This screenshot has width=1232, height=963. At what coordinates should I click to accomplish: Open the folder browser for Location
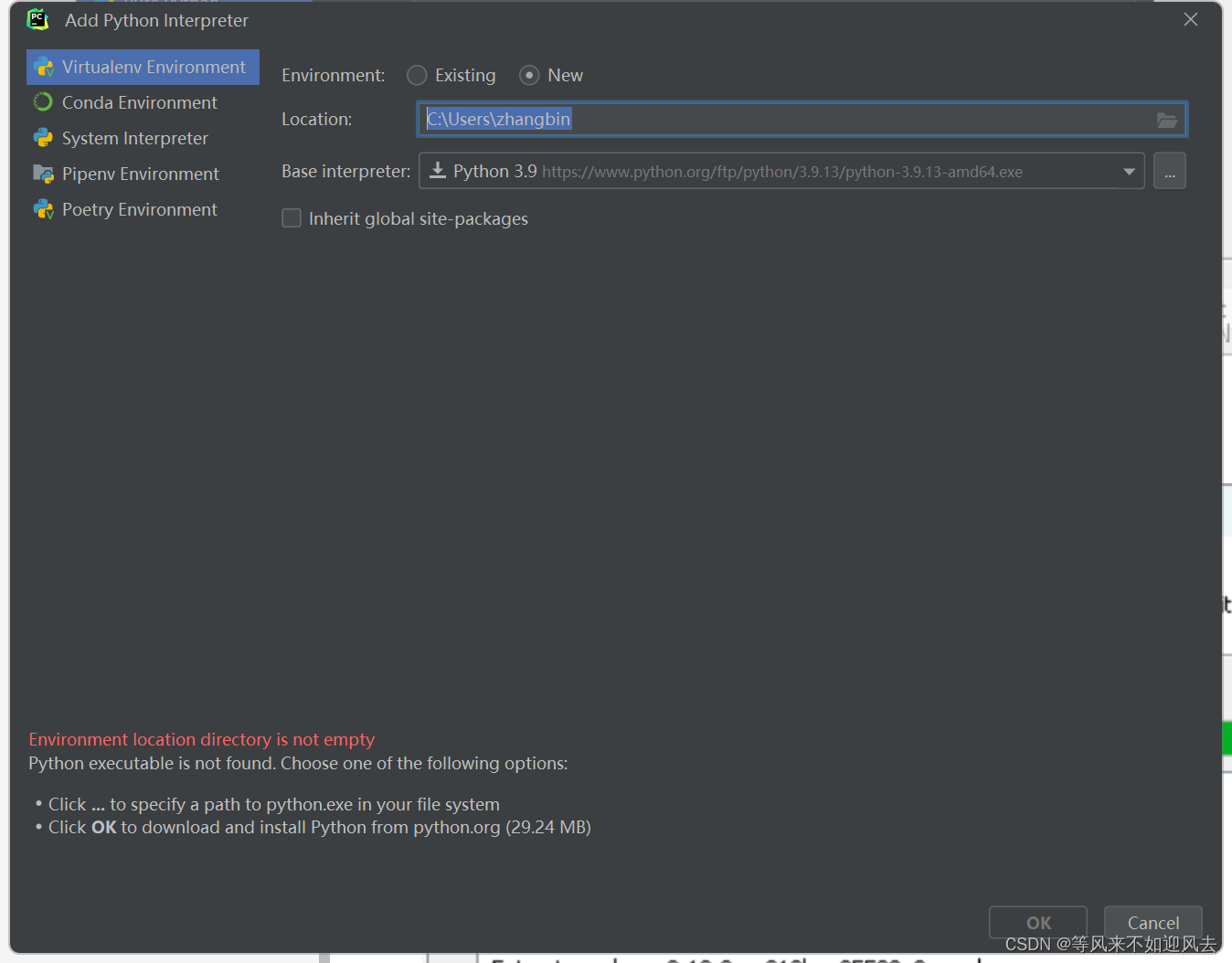(x=1167, y=120)
